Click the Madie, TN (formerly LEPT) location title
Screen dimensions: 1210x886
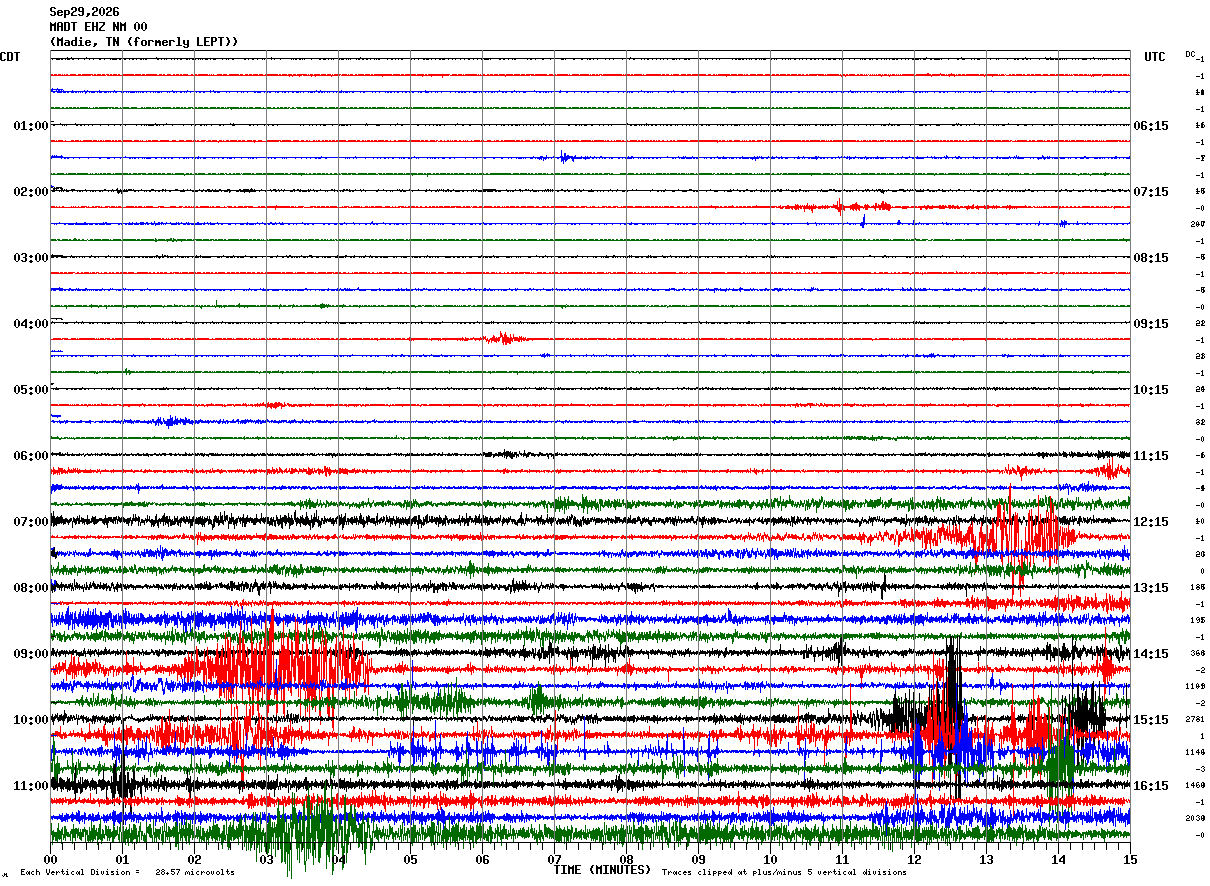tap(144, 42)
